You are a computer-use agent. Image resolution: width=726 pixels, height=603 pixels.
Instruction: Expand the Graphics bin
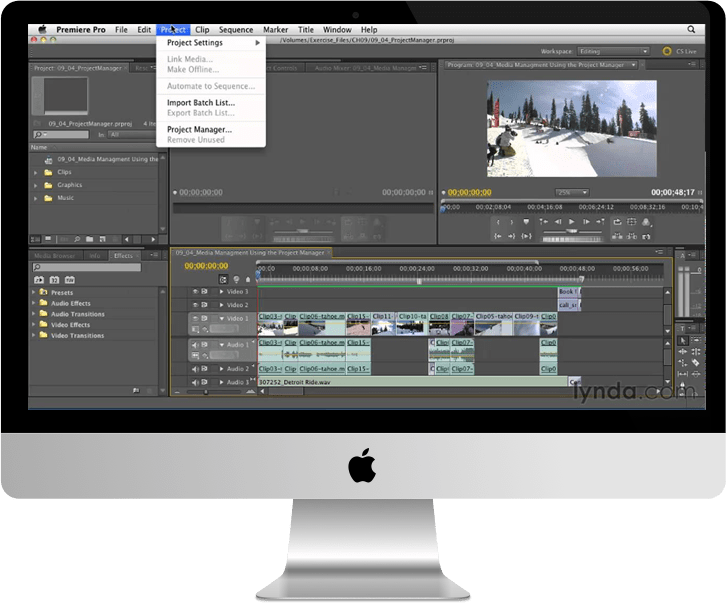pyautogui.click(x=36, y=185)
